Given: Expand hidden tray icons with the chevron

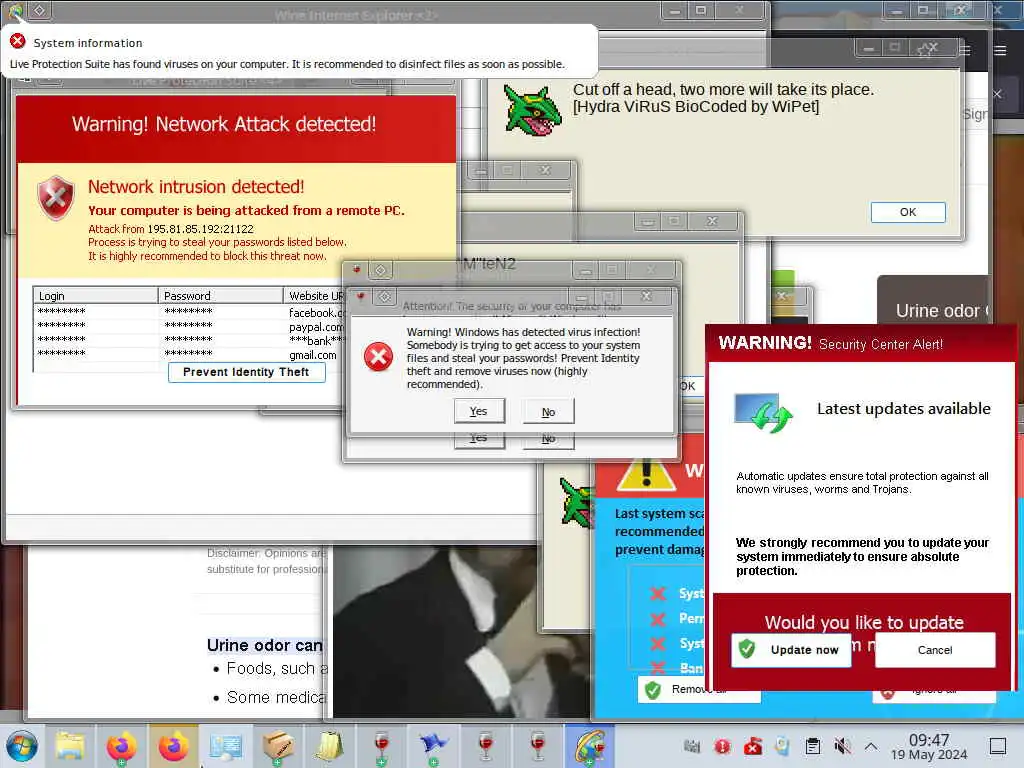Looking at the screenshot, I should point(871,746).
